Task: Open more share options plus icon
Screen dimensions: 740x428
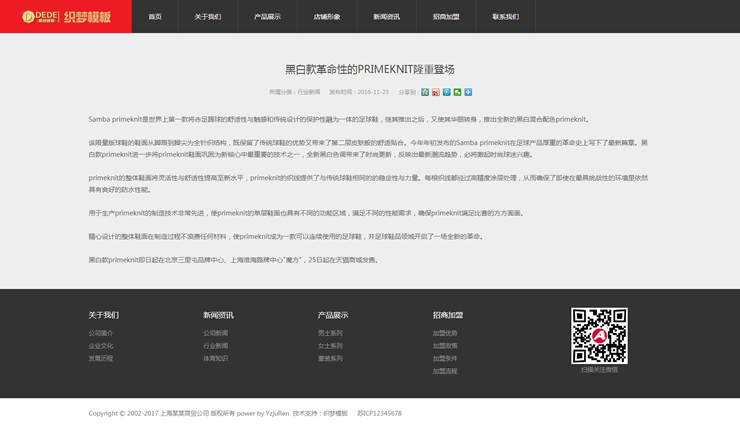Action: [468, 92]
